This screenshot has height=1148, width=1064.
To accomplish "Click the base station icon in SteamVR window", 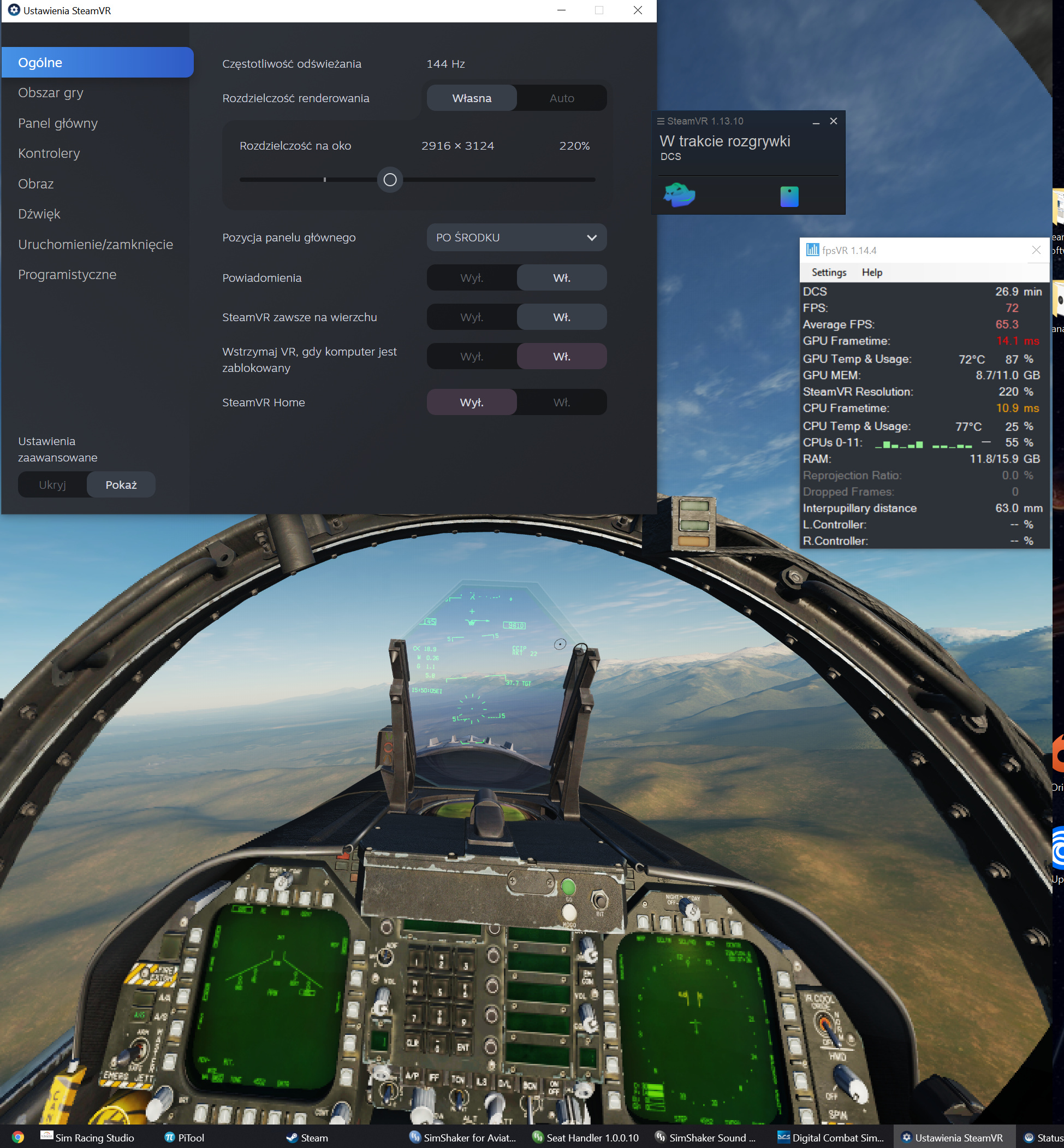I will point(789,197).
